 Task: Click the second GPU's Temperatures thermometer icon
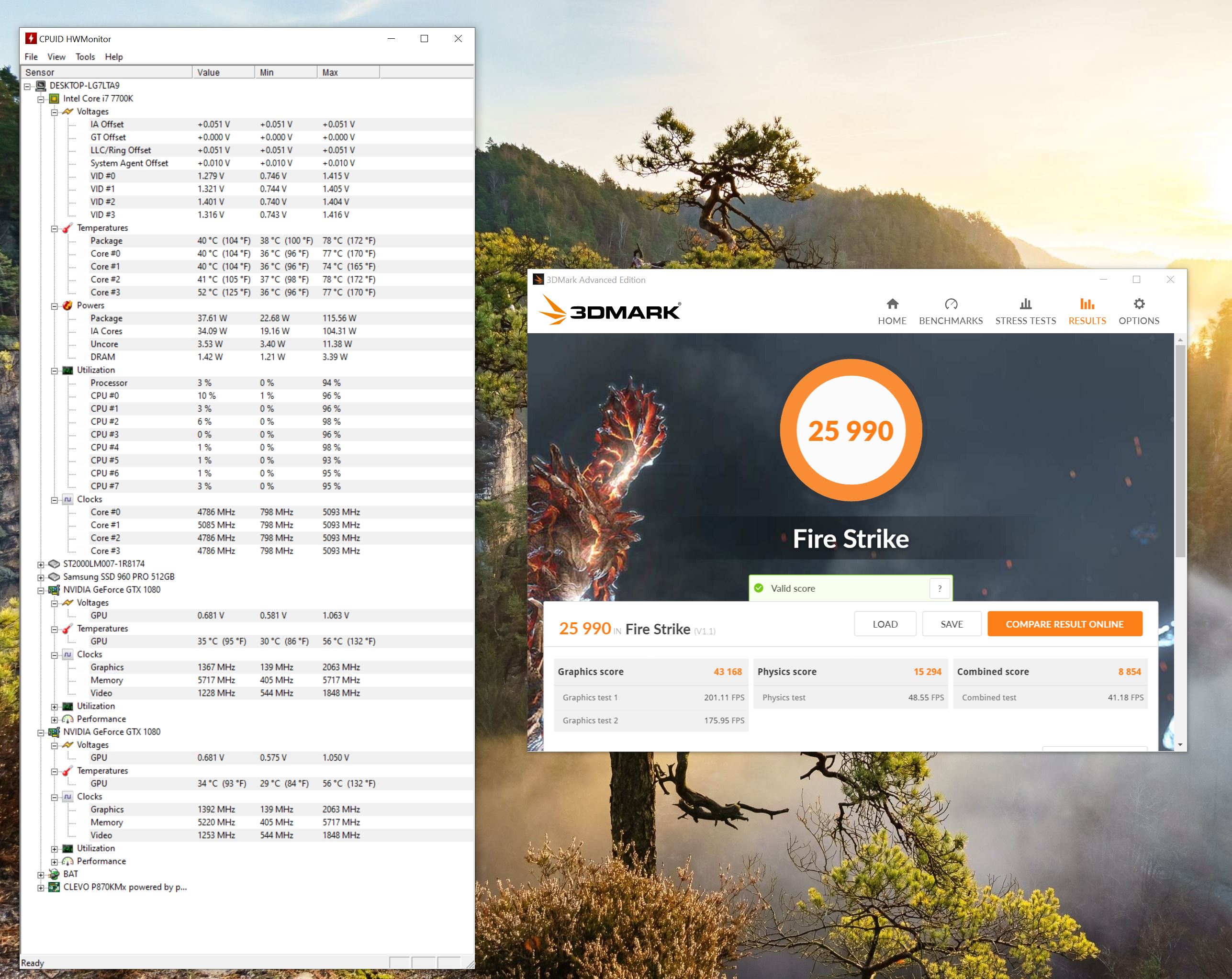coord(67,771)
